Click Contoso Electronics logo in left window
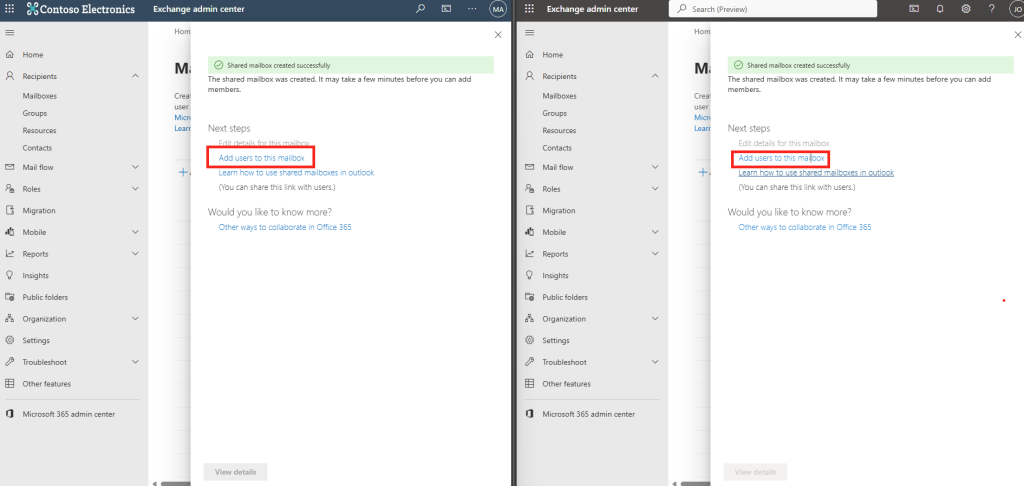The height and width of the screenshot is (486, 1024). (81, 9)
